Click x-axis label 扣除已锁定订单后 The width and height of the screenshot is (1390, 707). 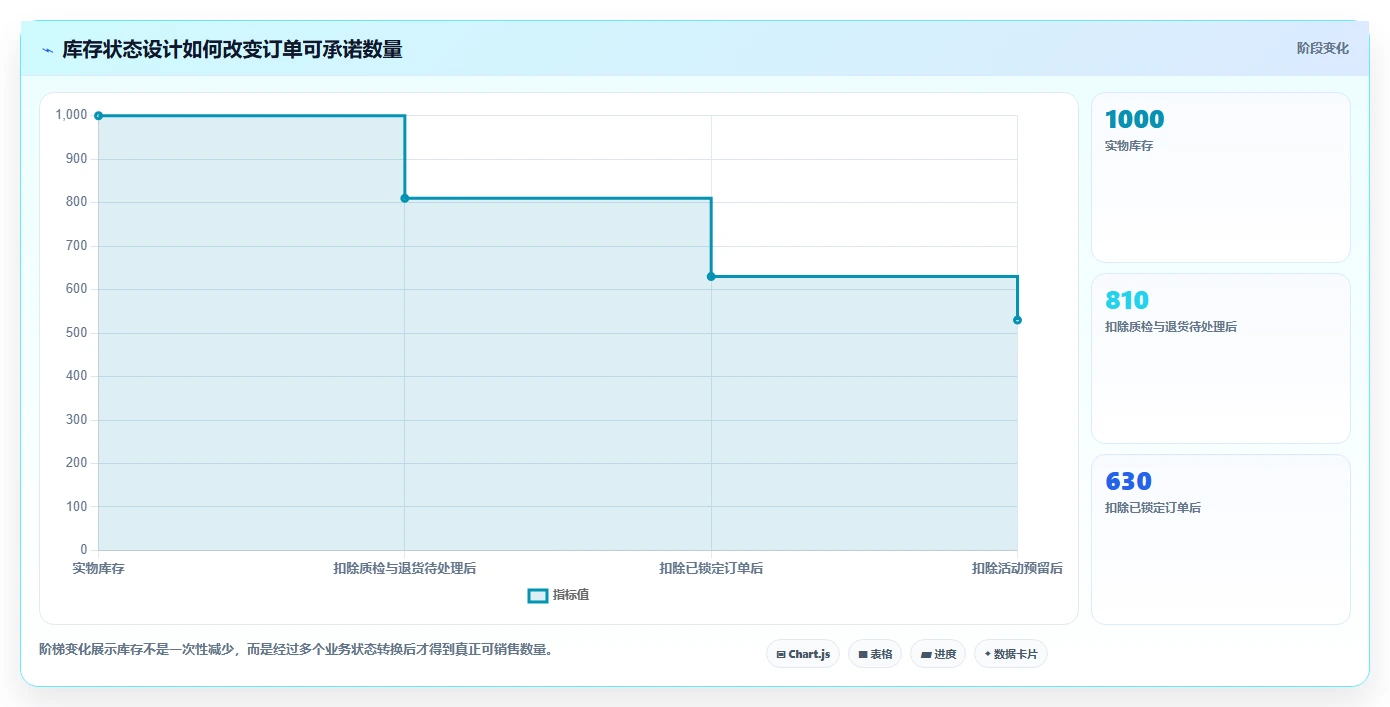711,568
